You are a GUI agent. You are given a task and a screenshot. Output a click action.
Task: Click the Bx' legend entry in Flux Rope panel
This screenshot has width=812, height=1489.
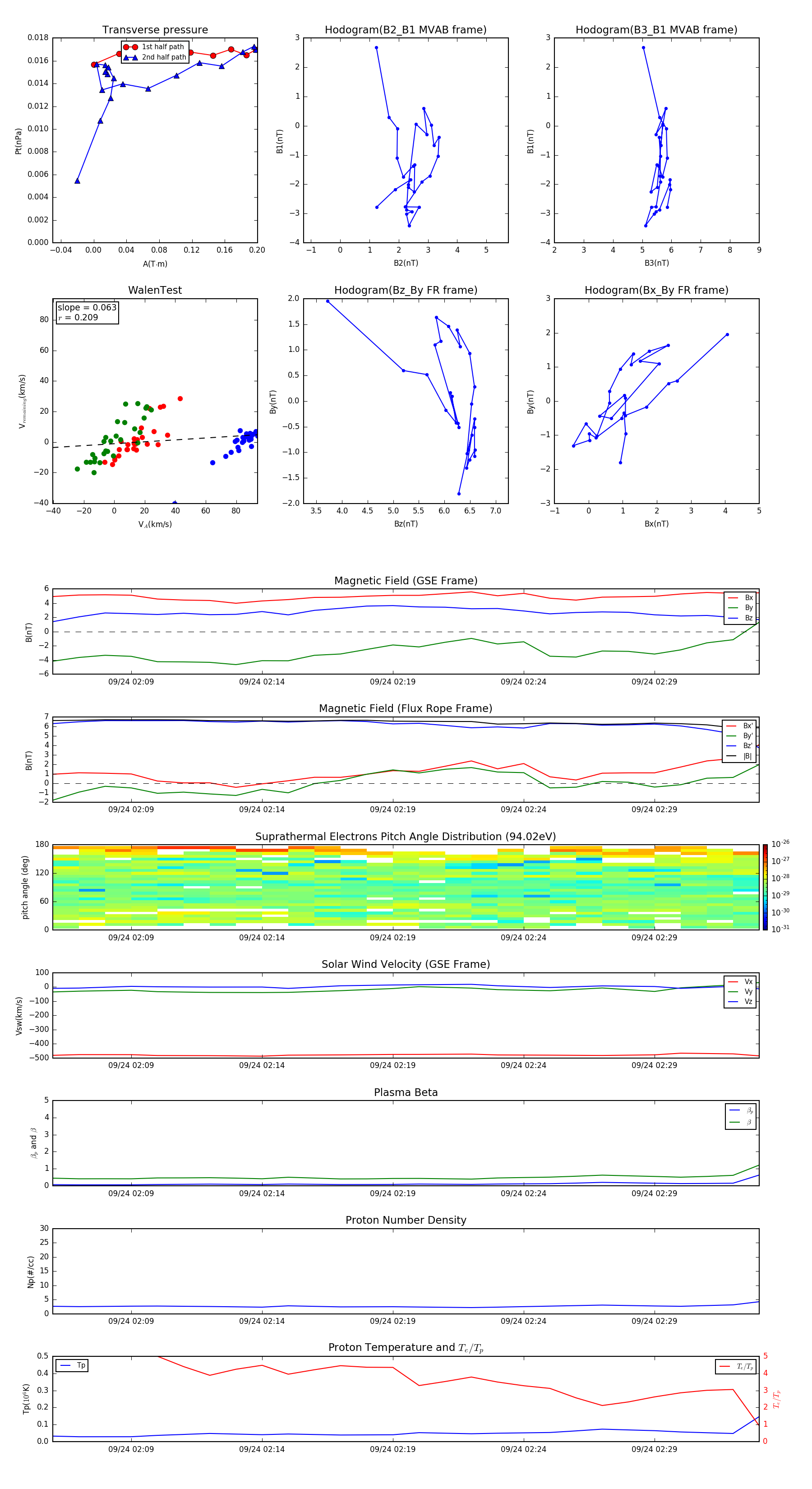click(740, 726)
